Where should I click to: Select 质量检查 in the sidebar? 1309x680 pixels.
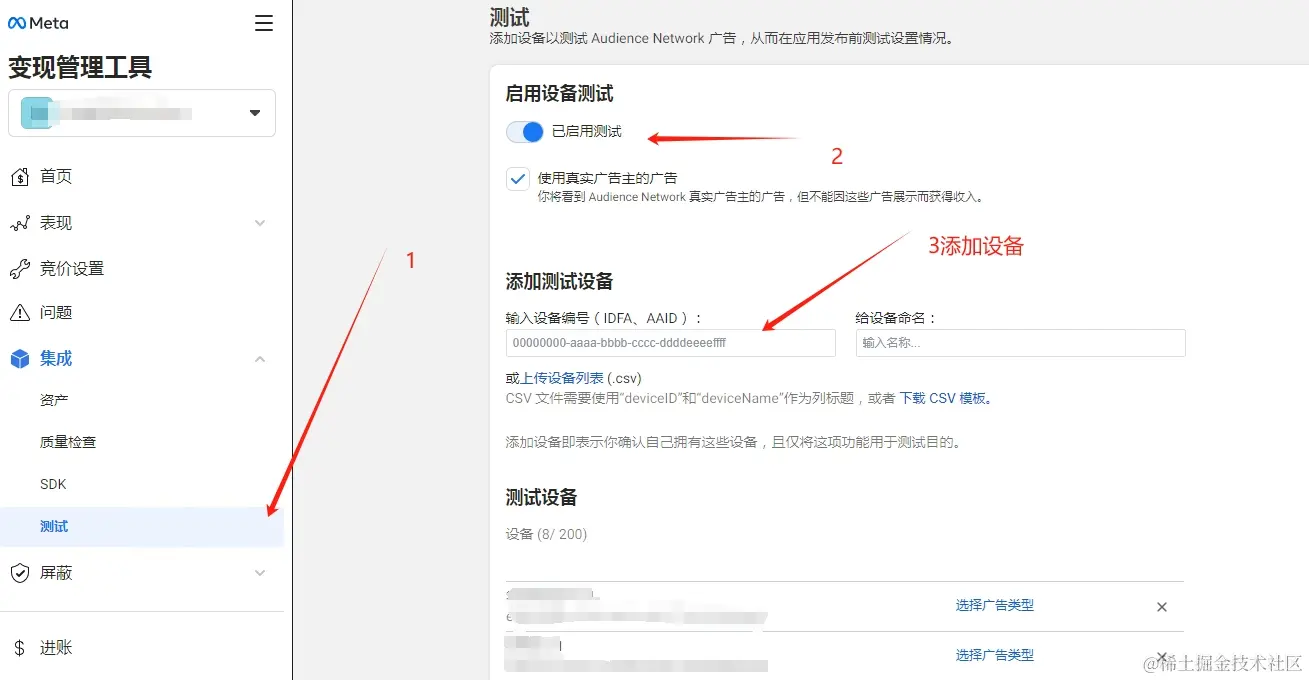point(66,441)
